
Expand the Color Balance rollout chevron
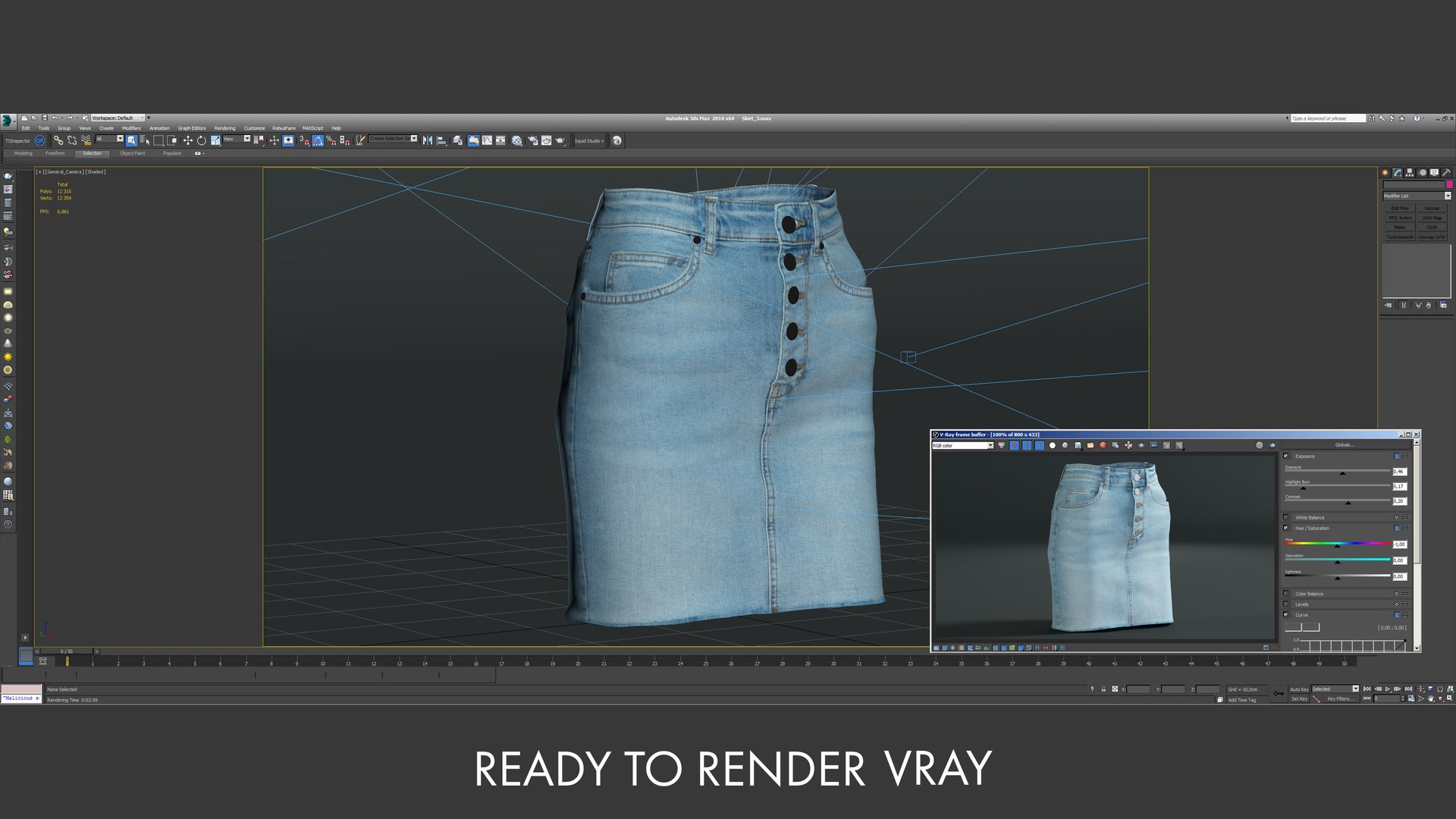pyautogui.click(x=1396, y=594)
